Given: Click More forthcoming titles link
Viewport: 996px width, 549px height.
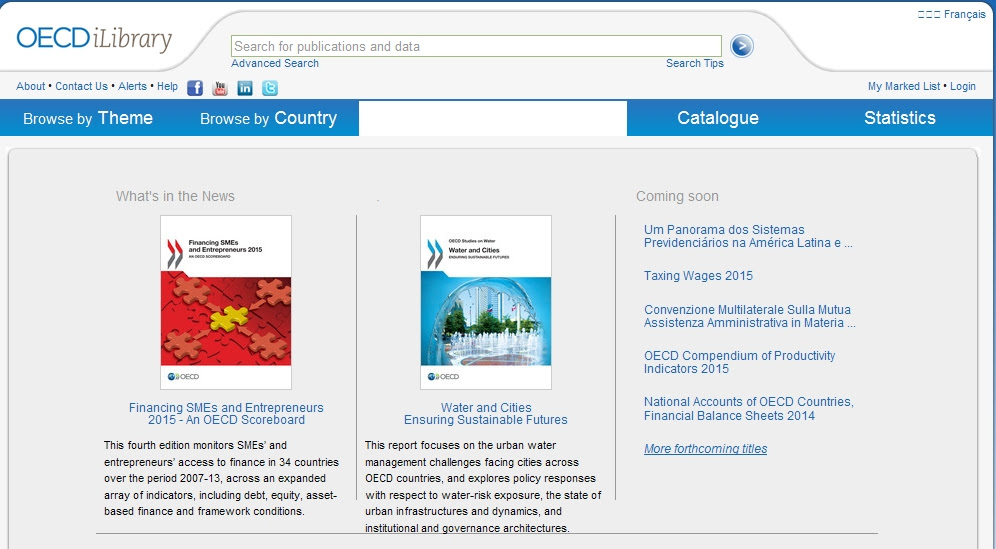Looking at the screenshot, I should 706,449.
